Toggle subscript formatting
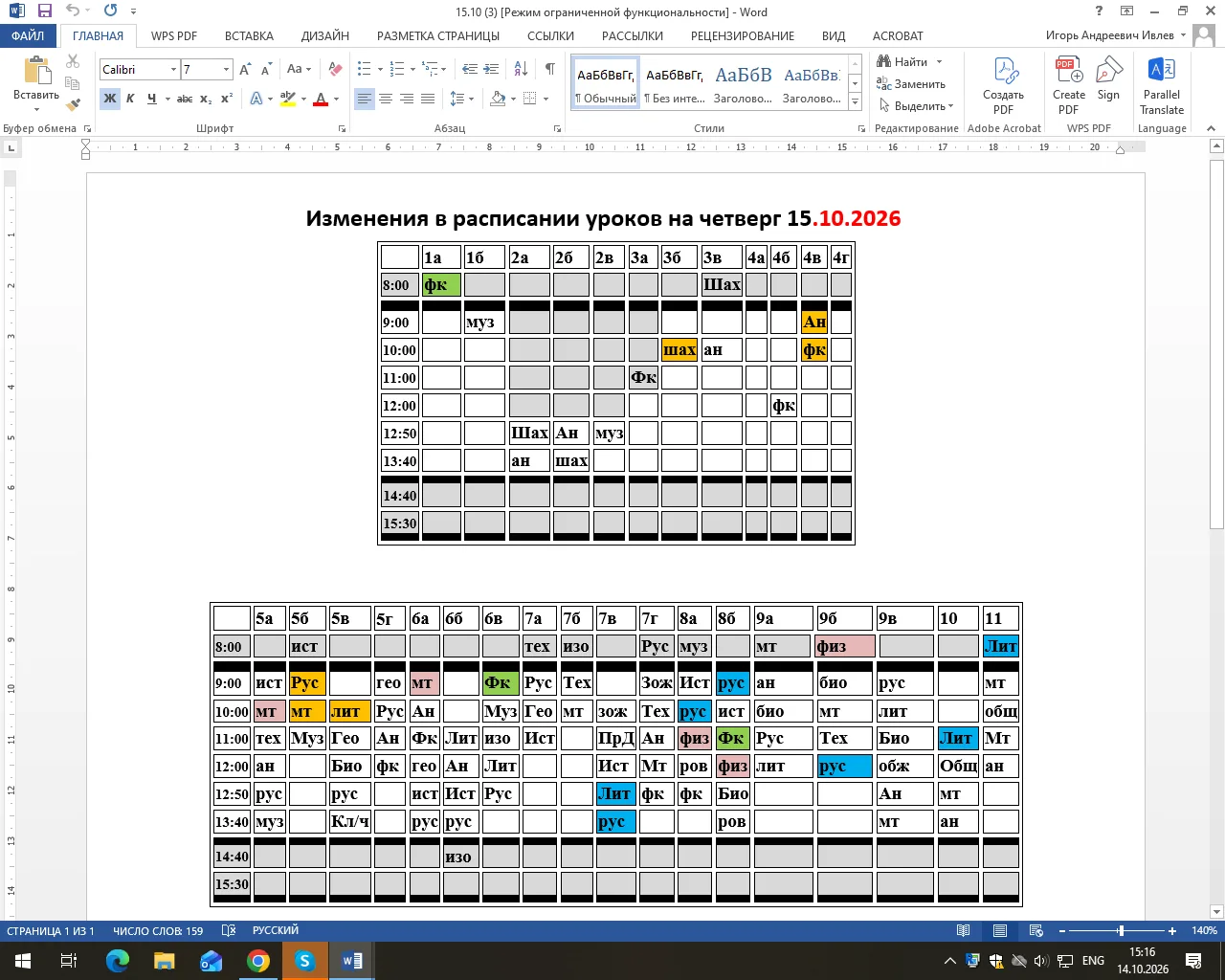 206,99
